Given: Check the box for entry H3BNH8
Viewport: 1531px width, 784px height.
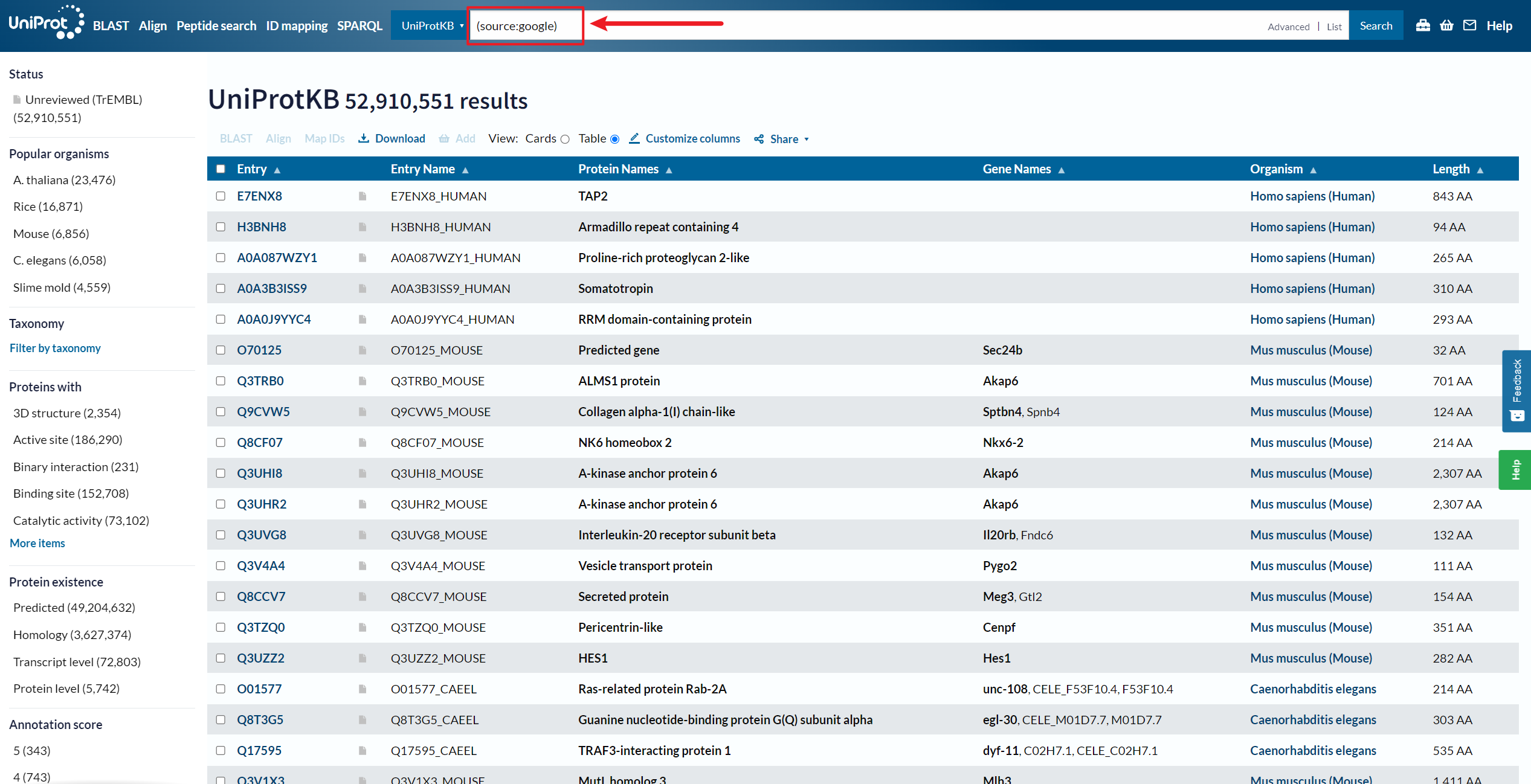Looking at the screenshot, I should pyautogui.click(x=221, y=227).
